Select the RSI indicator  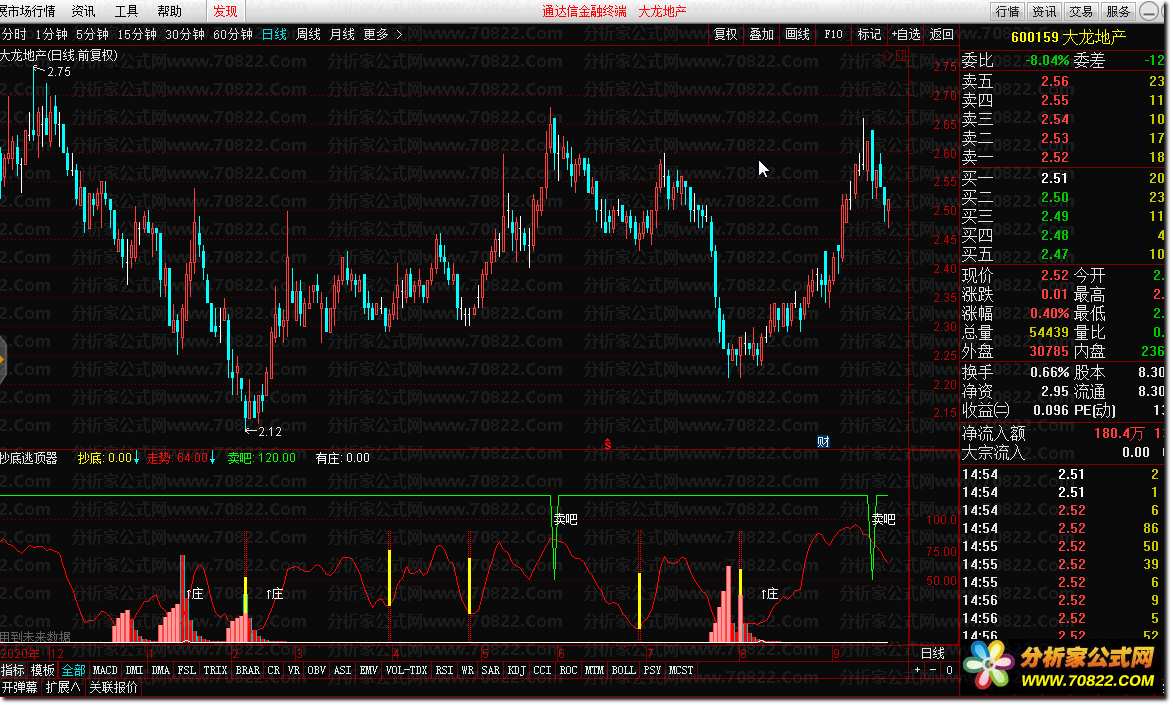(x=444, y=671)
